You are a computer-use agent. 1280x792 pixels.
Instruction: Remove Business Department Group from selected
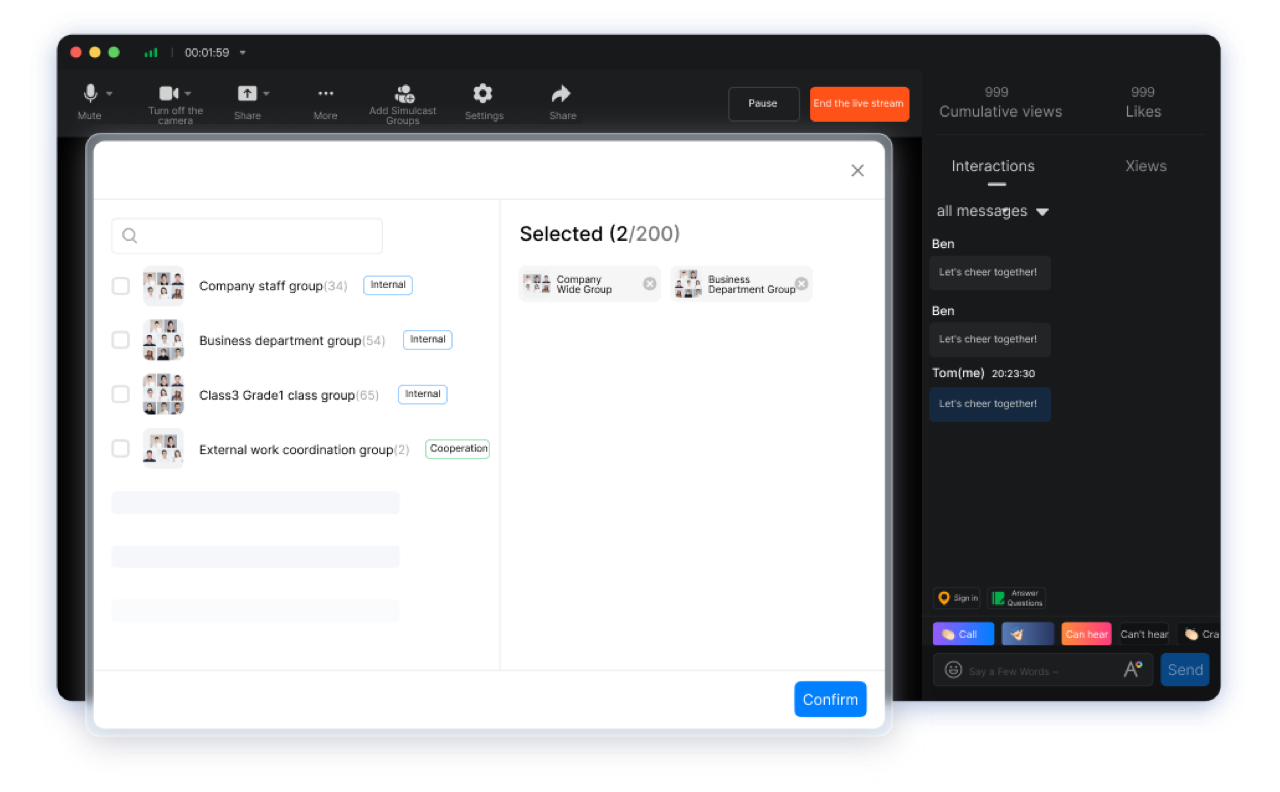click(801, 284)
